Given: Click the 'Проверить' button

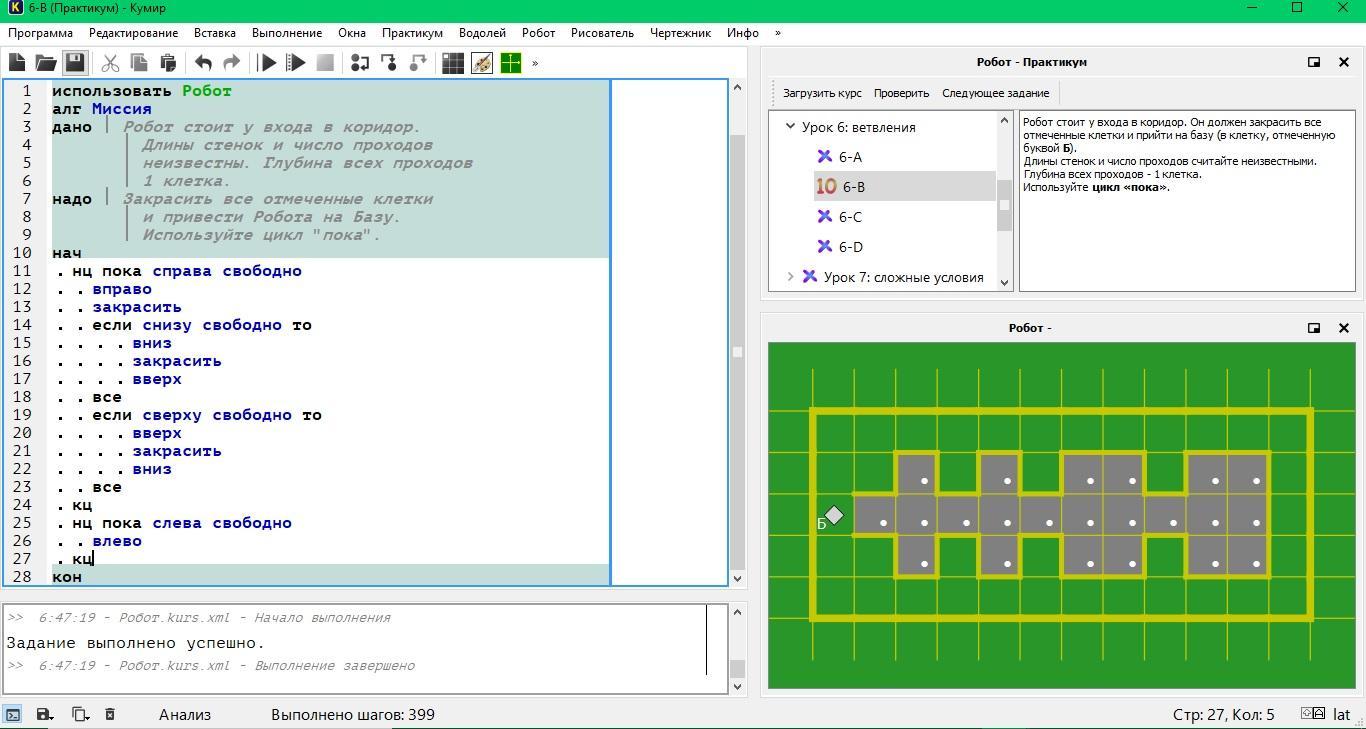Looking at the screenshot, I should [901, 93].
